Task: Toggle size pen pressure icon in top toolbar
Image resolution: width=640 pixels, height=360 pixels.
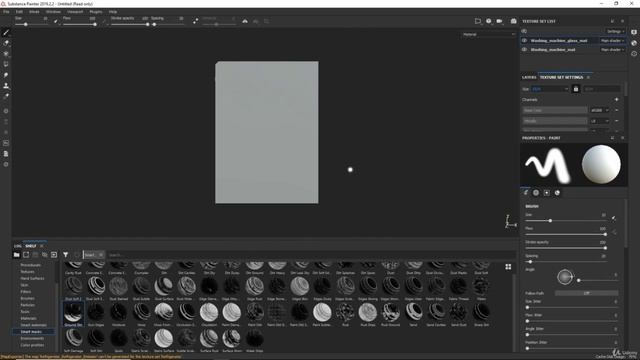Action: pyautogui.click(x=56, y=21)
